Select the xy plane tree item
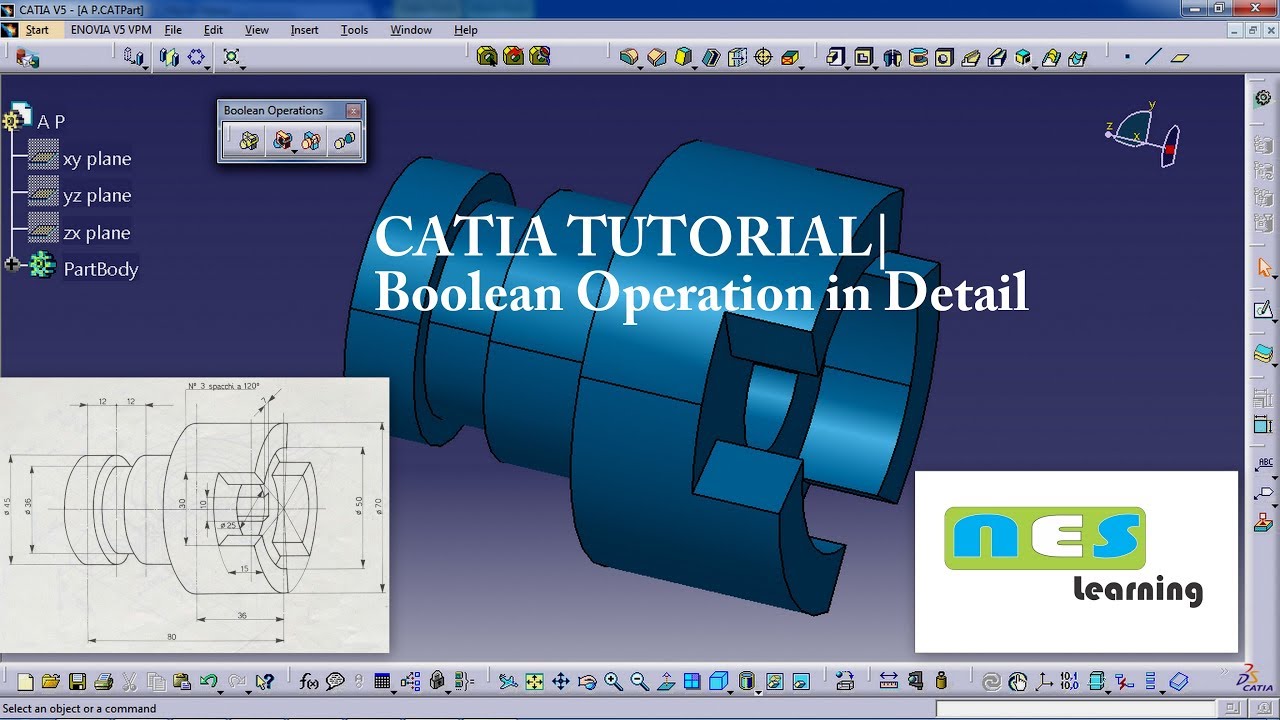Screen dimensions: 1280x720 point(97,159)
